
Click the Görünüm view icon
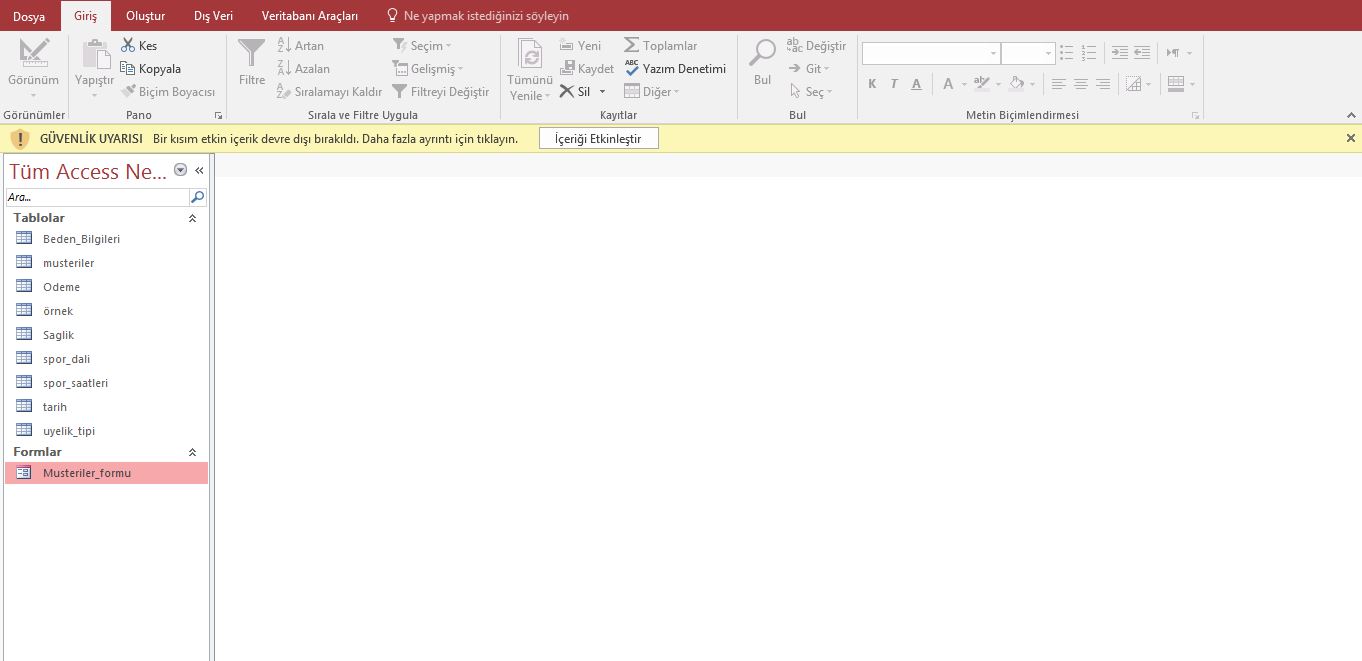(x=33, y=53)
